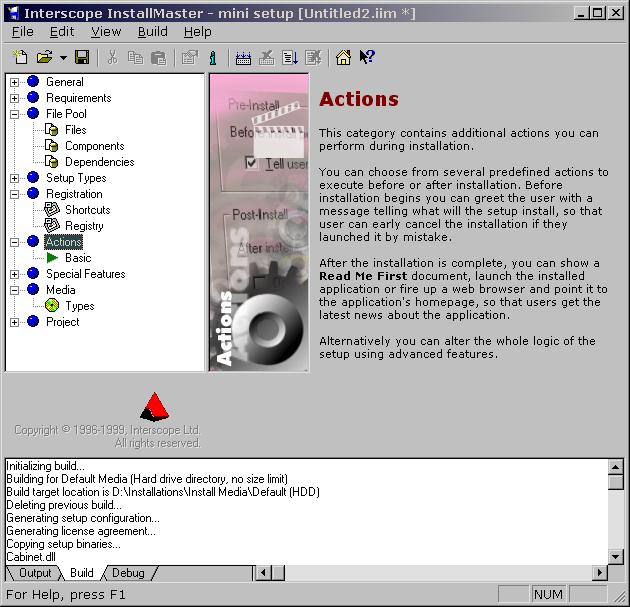
Task: Click the horizontal scrollbar left arrow
Action: click(263, 573)
